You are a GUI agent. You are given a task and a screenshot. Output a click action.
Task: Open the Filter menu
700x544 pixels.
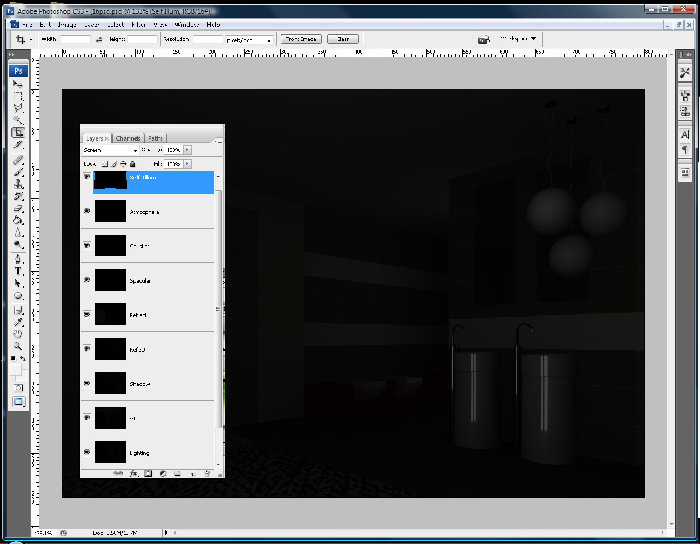(x=138, y=25)
